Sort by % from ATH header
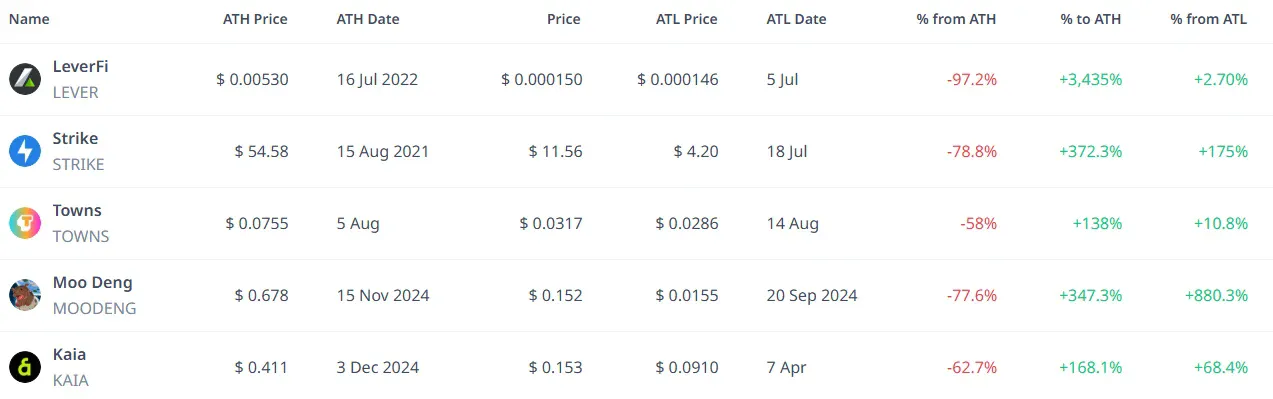This screenshot has height=399, width=1273. (x=956, y=19)
